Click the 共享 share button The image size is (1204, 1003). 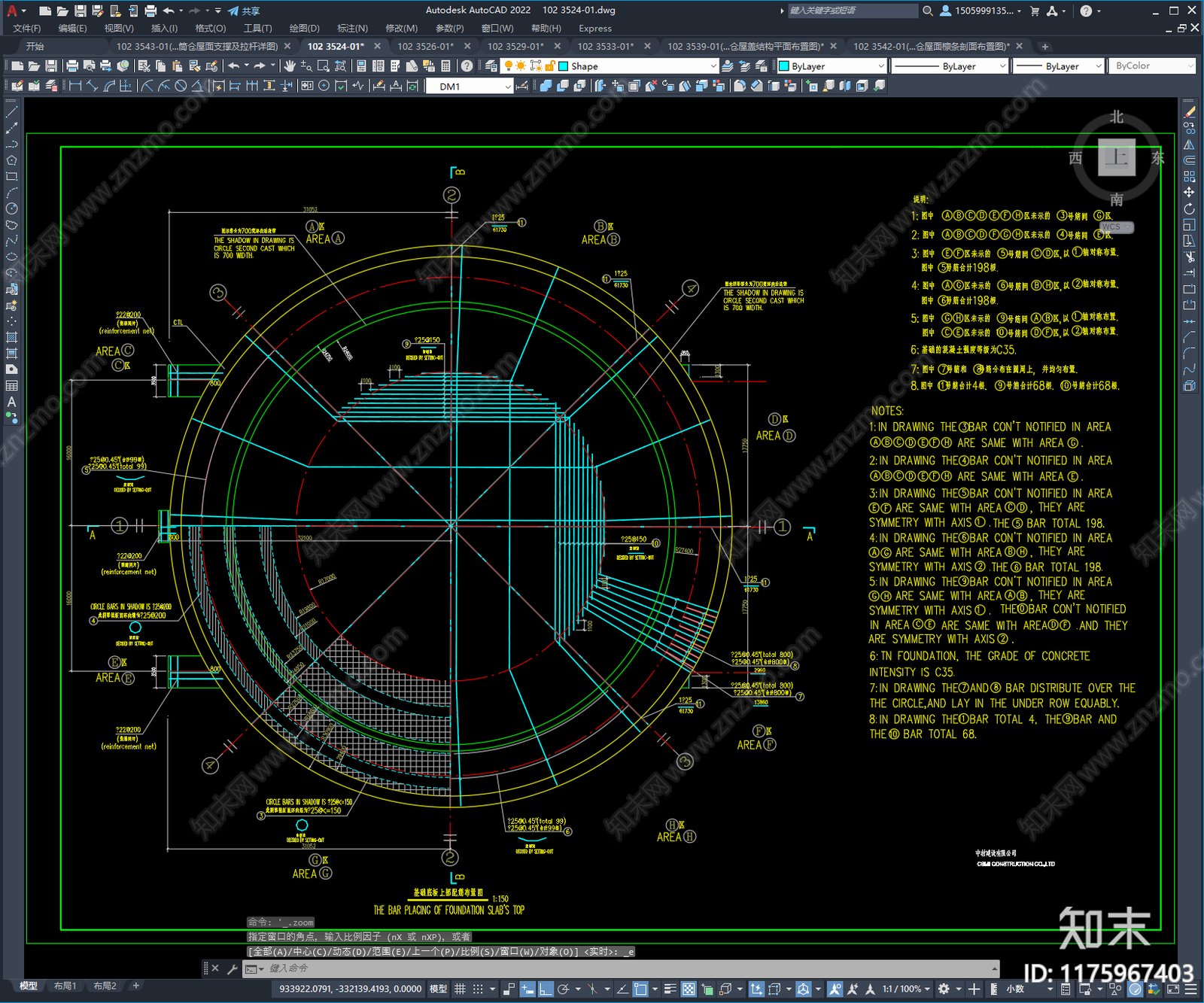[x=244, y=11]
